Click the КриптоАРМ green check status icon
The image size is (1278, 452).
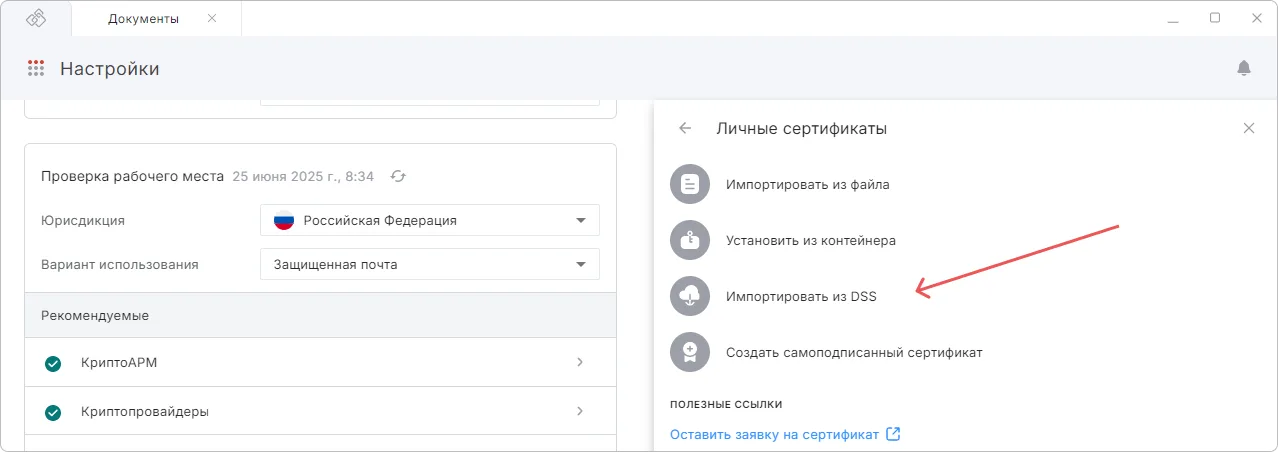coord(53,363)
